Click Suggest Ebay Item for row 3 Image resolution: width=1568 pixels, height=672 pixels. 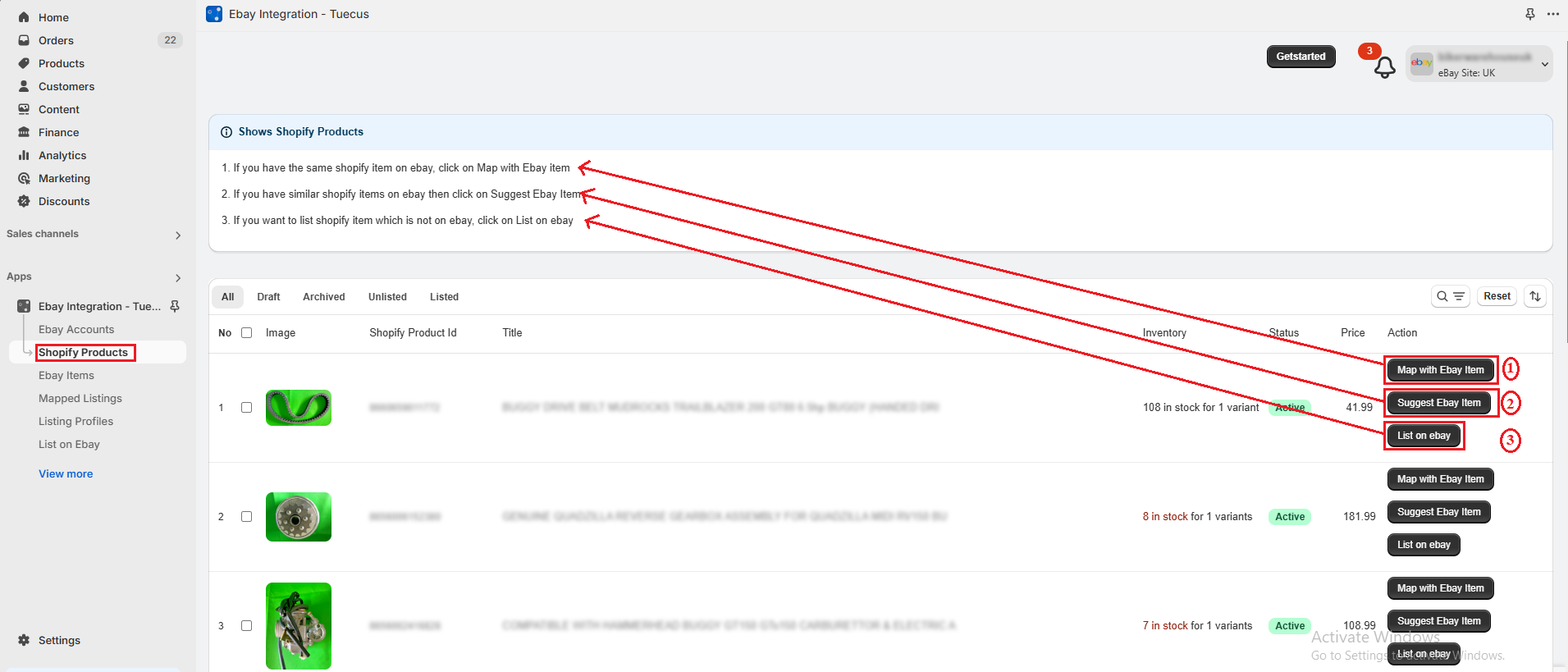coord(1438,621)
